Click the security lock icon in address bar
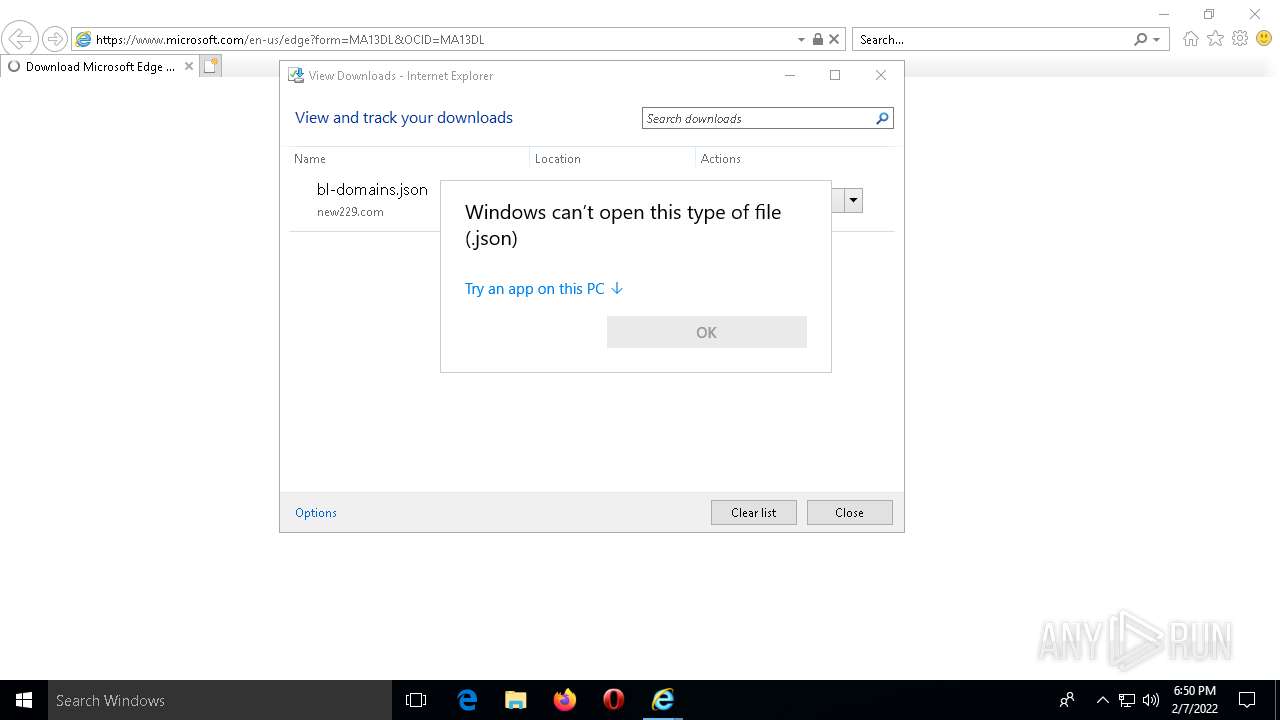The height and width of the screenshot is (720, 1280). tap(818, 39)
